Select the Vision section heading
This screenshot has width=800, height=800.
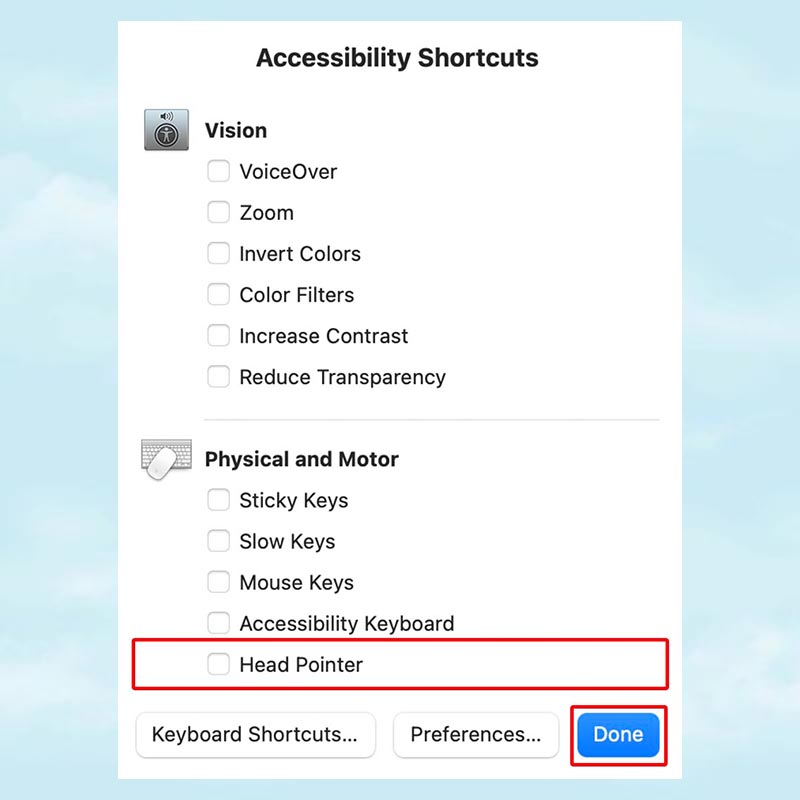[x=236, y=130]
